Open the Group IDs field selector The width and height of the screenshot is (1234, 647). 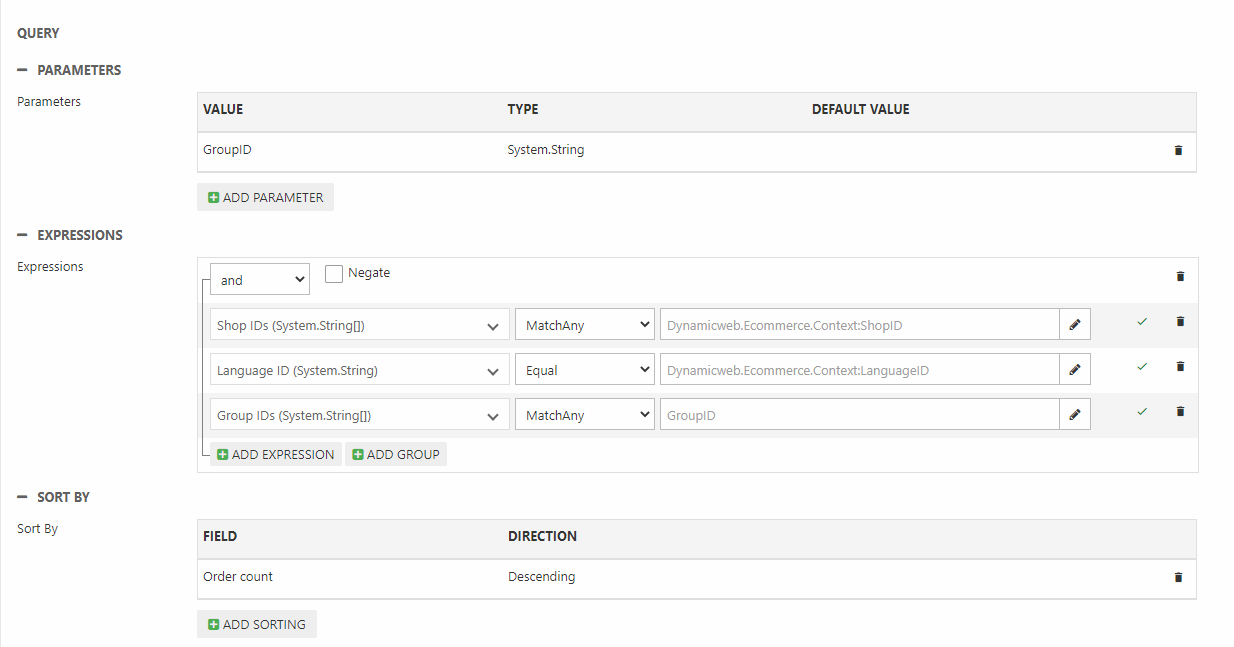click(x=359, y=415)
